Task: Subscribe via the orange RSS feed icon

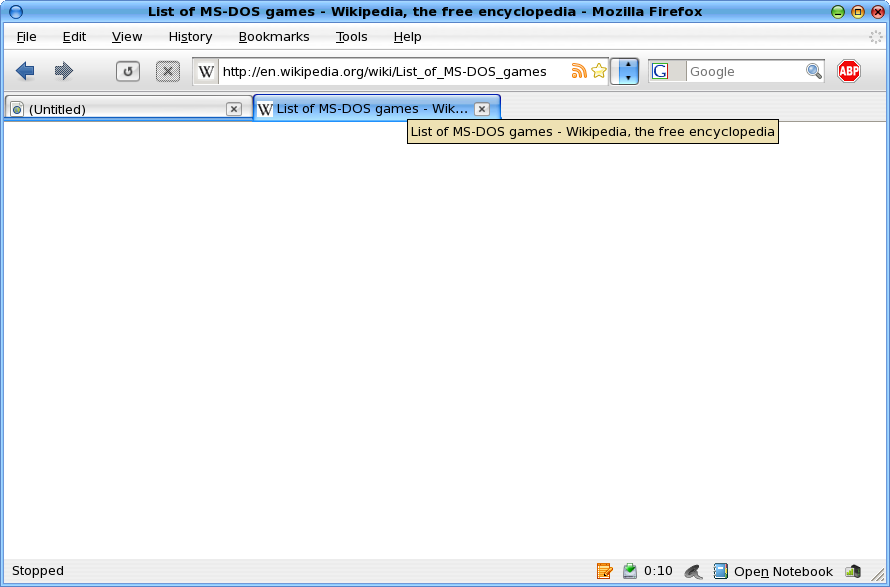Action: tap(579, 71)
